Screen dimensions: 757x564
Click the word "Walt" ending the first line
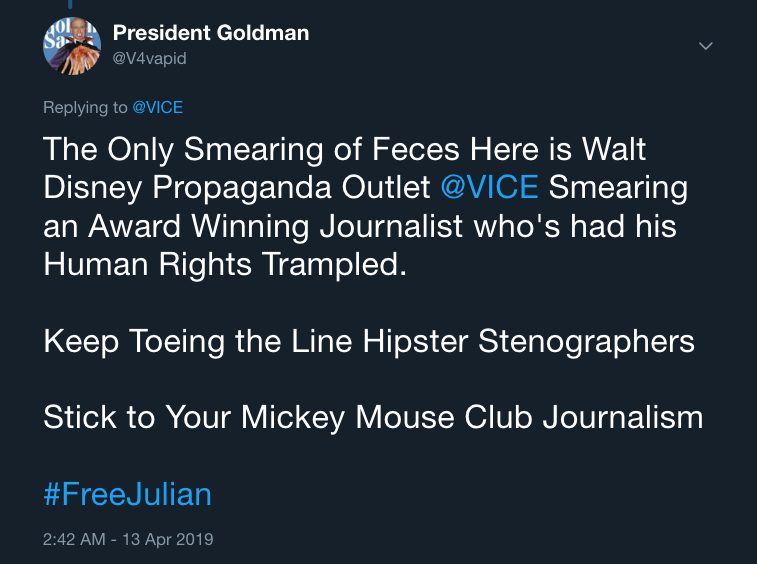[613, 149]
